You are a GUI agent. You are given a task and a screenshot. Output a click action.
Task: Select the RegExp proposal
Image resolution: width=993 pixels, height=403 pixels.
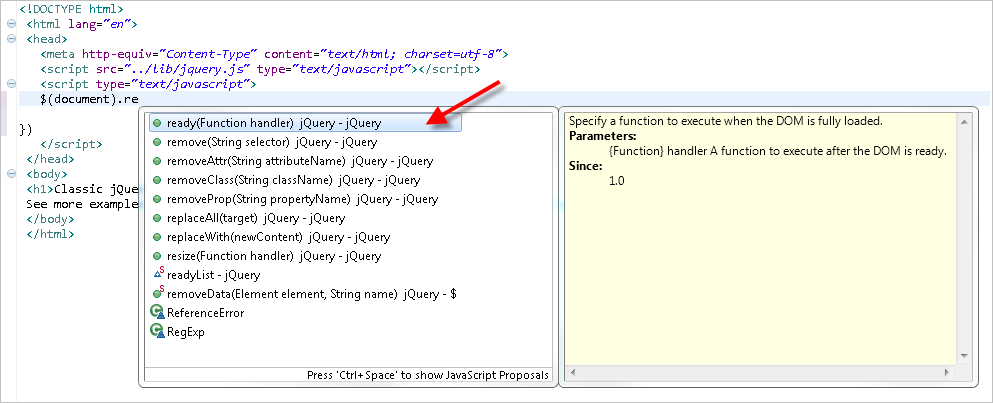[x=186, y=332]
